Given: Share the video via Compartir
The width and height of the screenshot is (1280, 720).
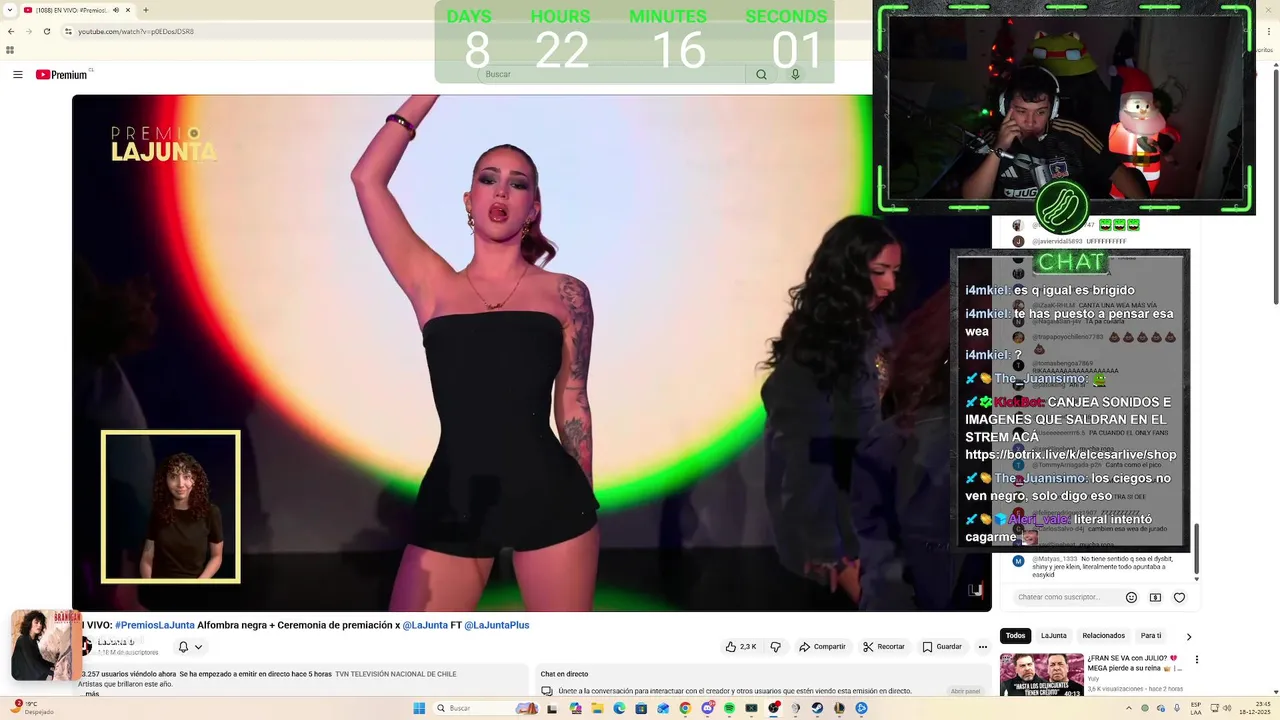Looking at the screenshot, I should 822,647.
